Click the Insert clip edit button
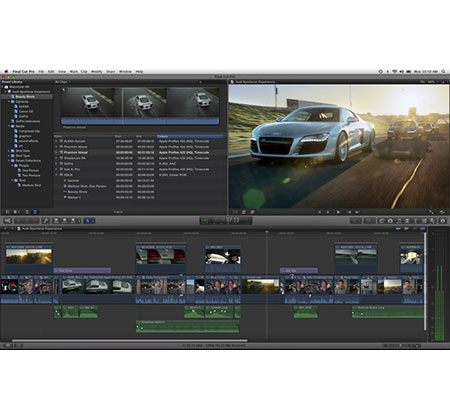 click(65, 221)
